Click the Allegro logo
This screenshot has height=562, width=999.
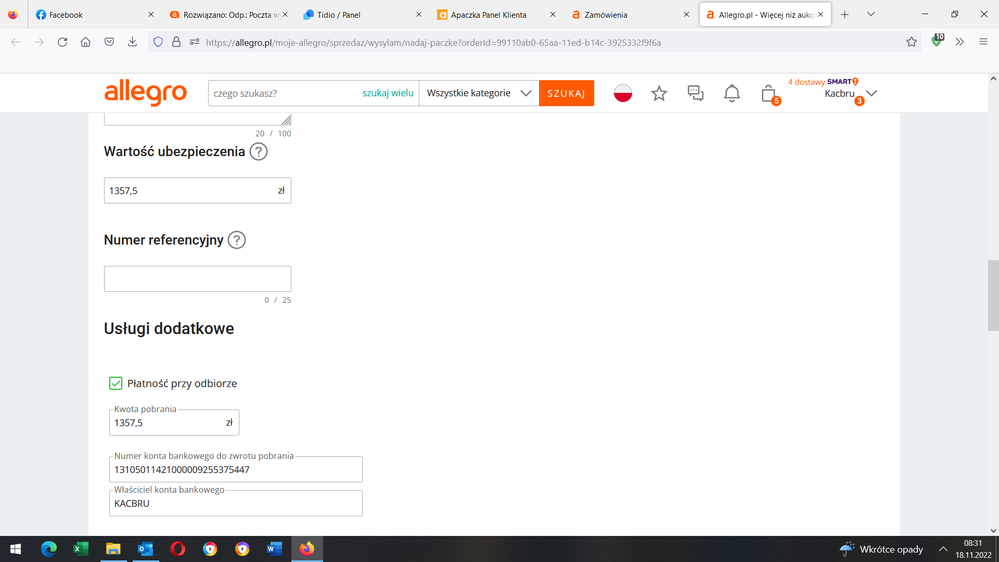point(146,93)
